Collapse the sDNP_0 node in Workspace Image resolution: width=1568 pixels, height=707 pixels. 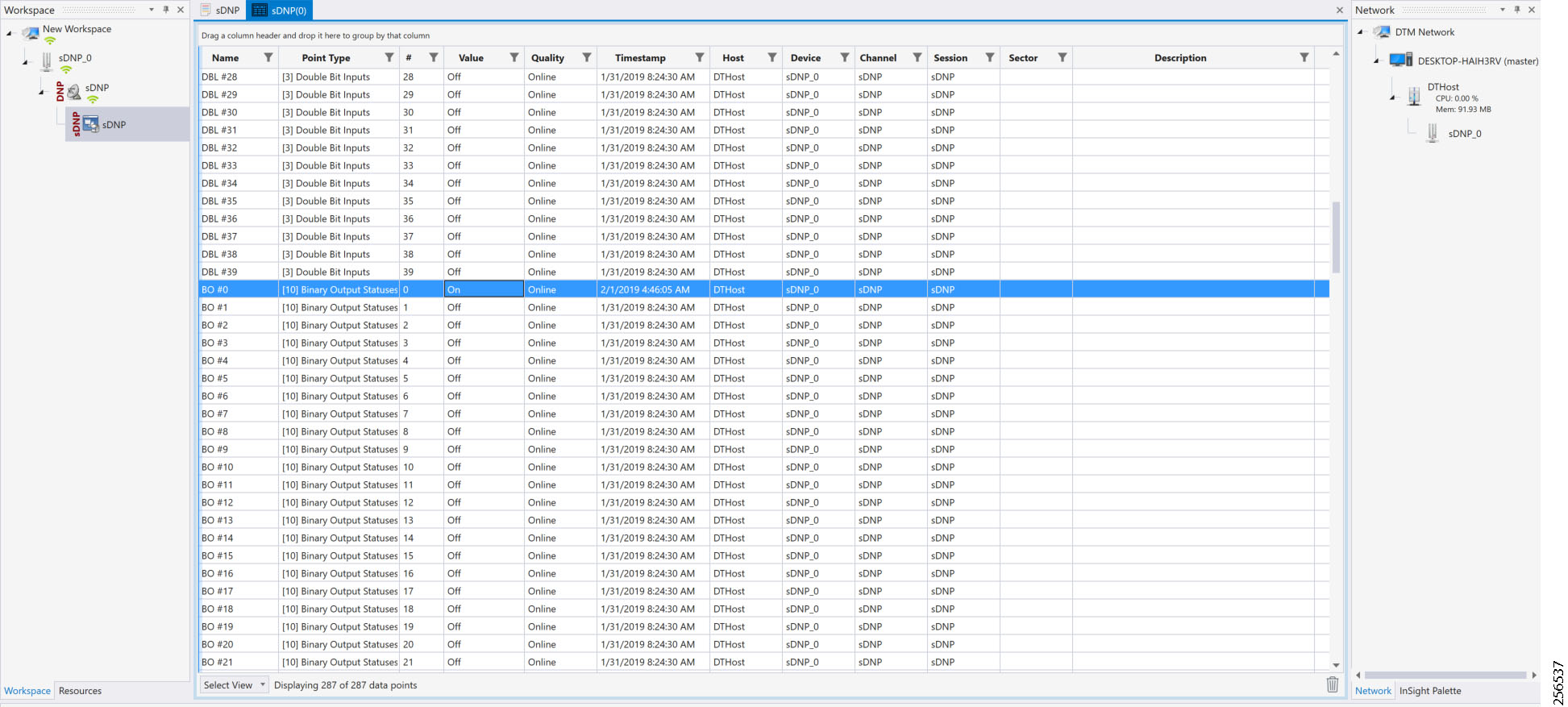tap(25, 62)
